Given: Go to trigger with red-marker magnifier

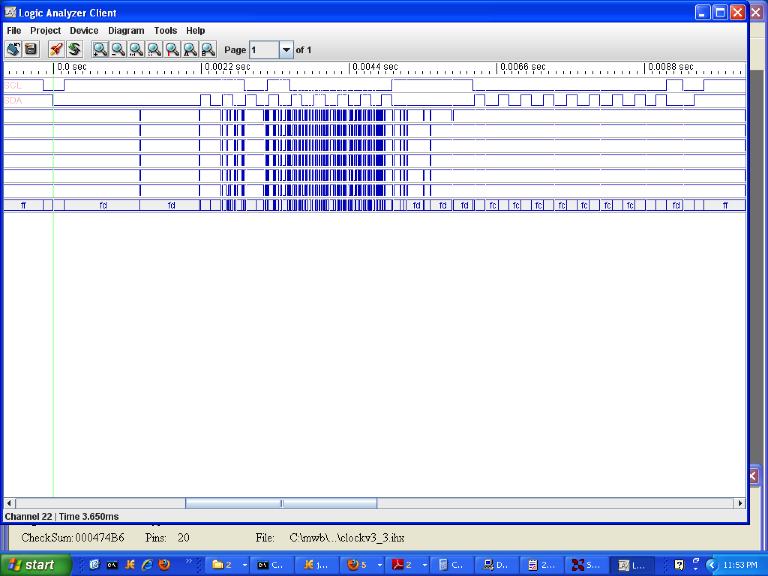Looking at the screenshot, I should point(172,49).
